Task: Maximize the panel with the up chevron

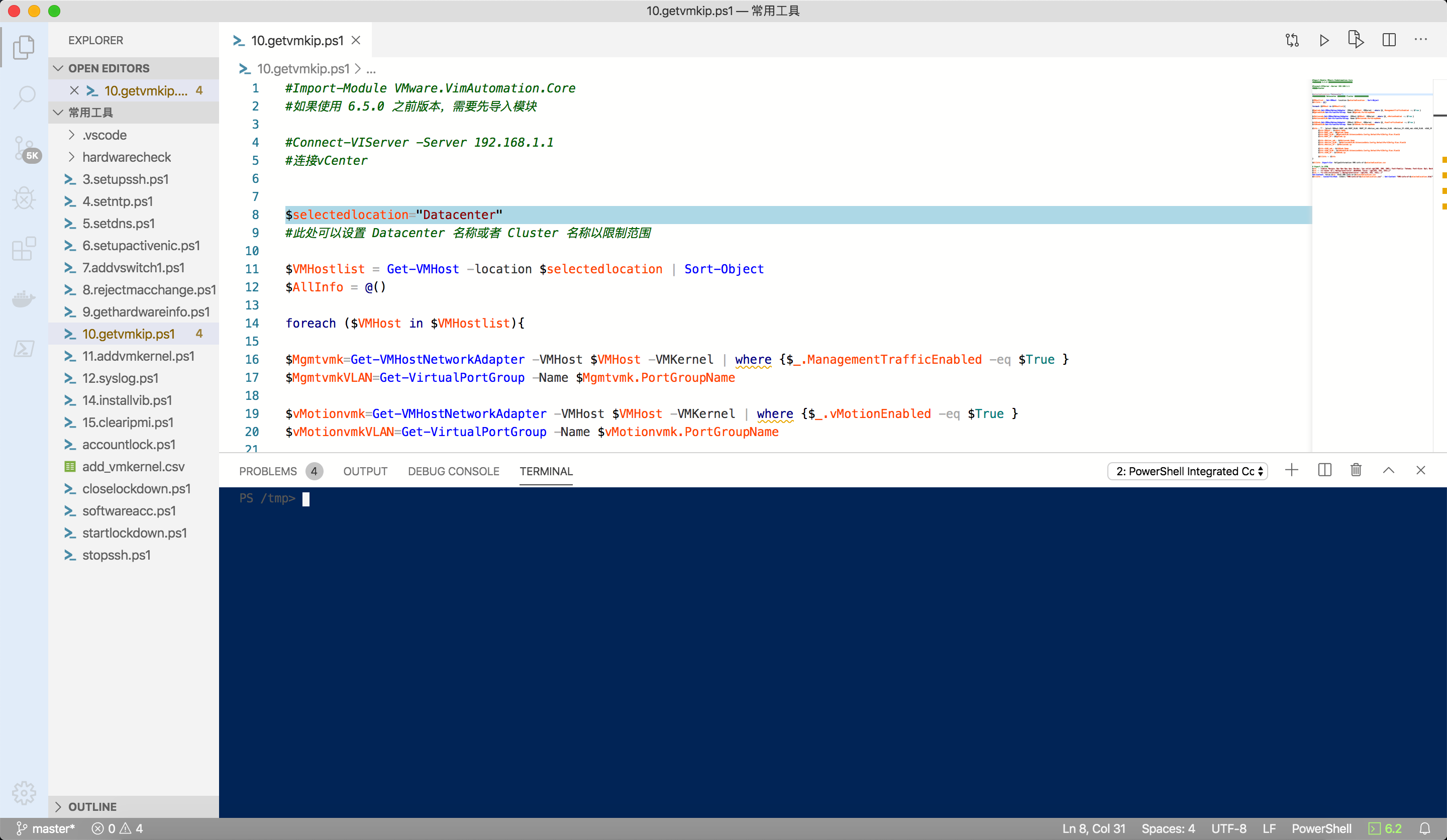Action: [1388, 470]
